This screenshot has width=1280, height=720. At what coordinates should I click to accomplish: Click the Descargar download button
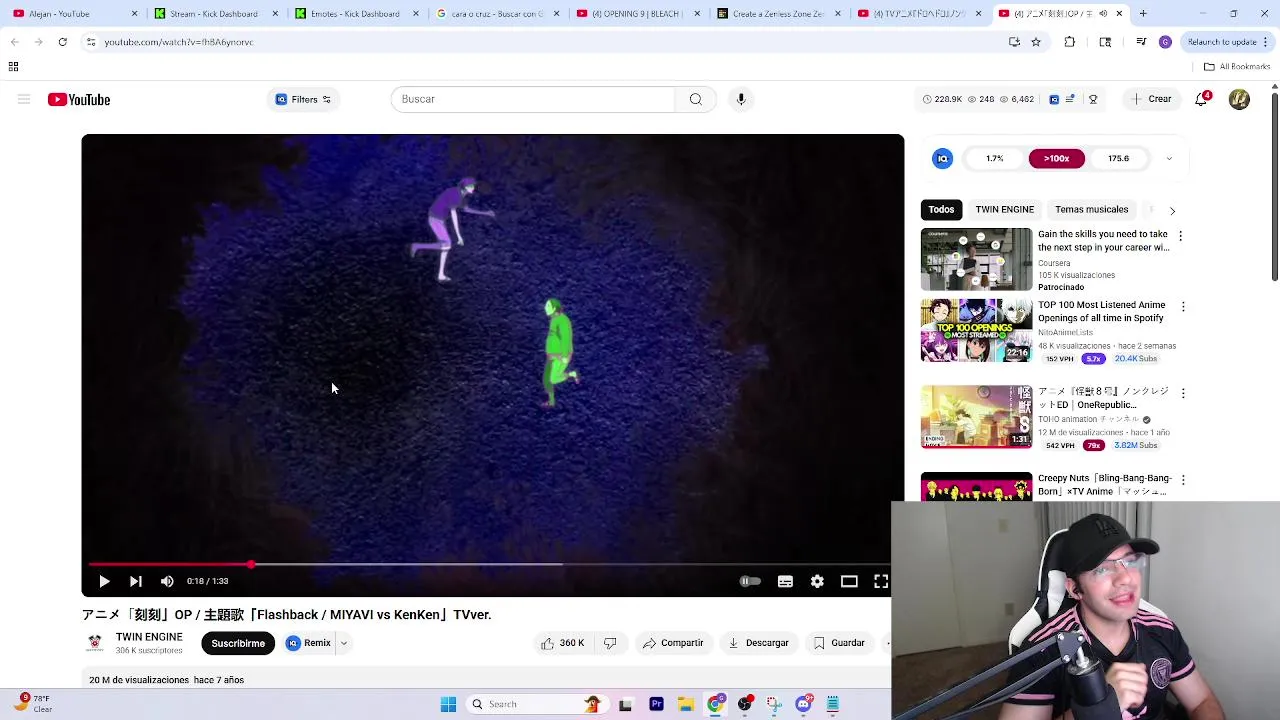coord(758,643)
